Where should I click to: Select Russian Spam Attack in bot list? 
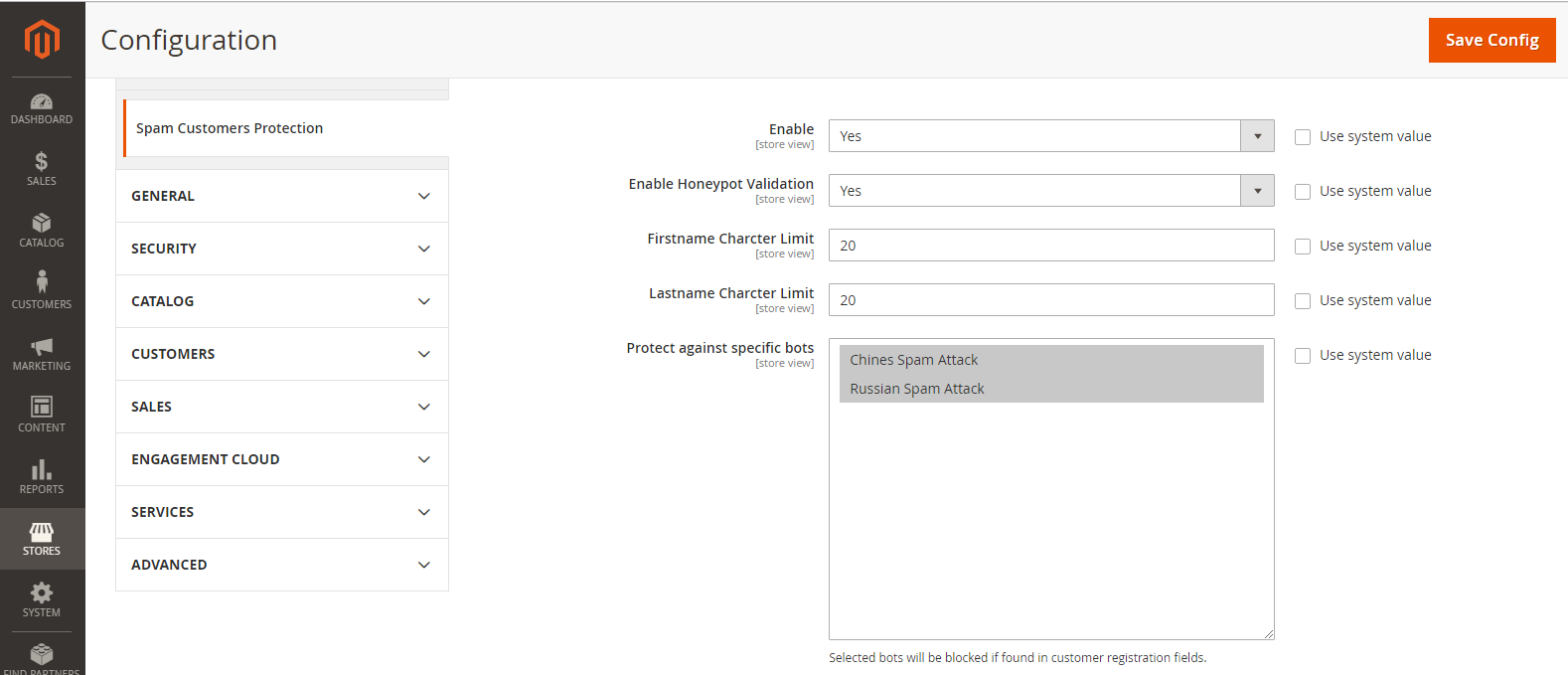(917, 389)
